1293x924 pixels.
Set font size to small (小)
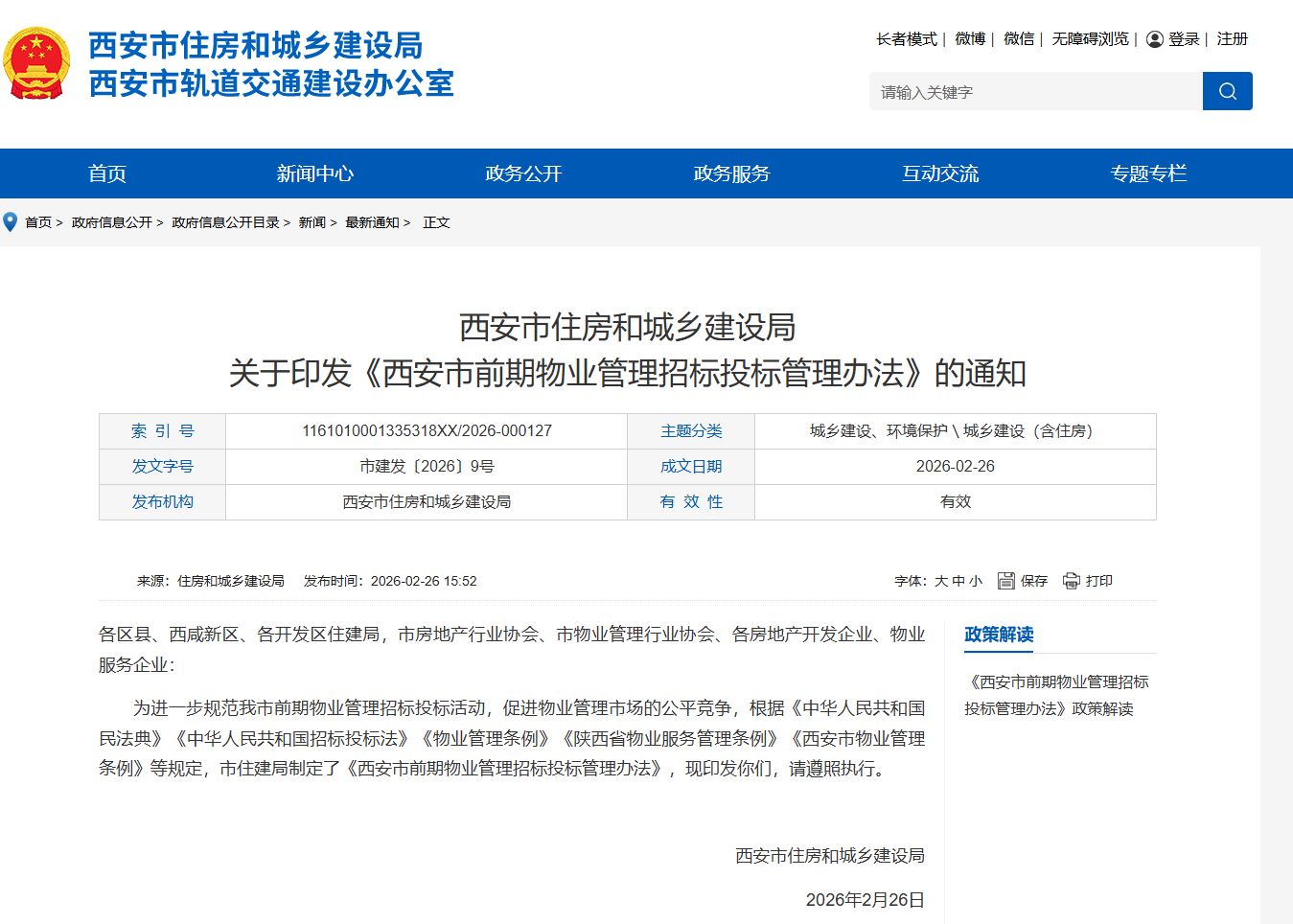(976, 581)
